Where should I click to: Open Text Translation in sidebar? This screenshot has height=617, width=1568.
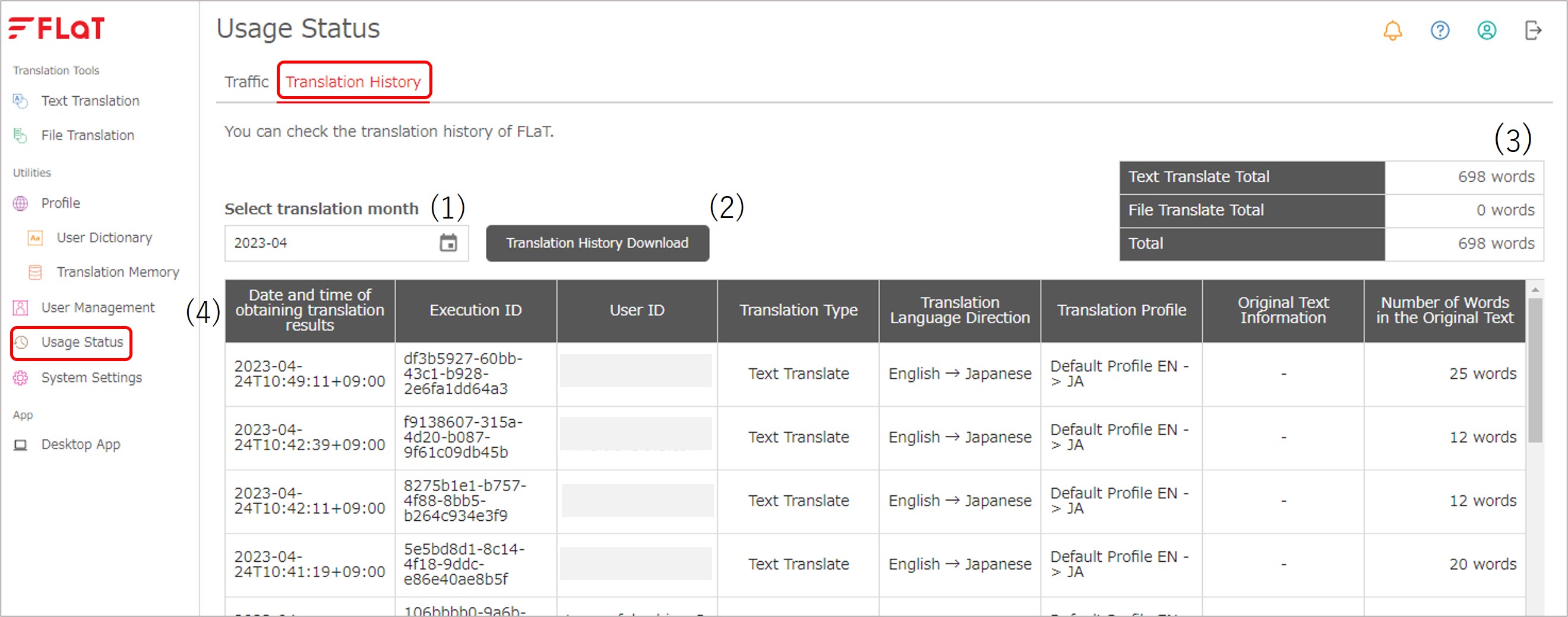[90, 100]
